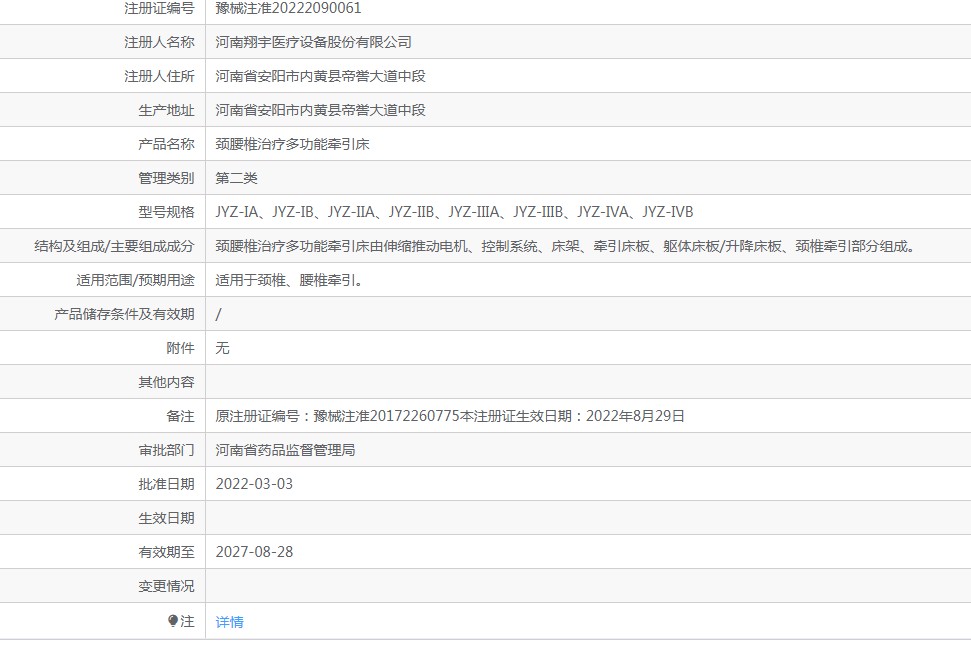Click the 附件 value 无

point(222,348)
